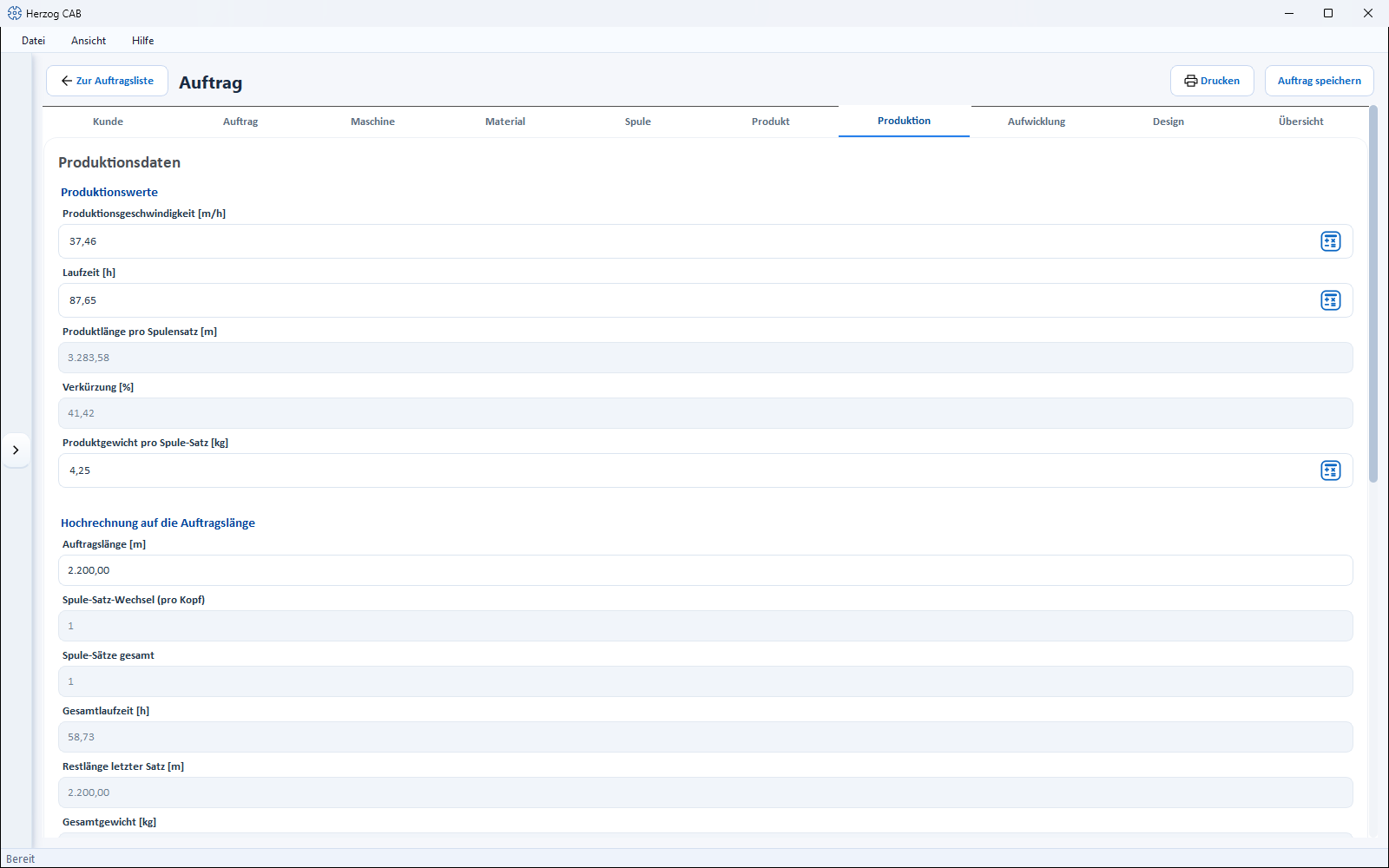Switch to the Material tab
Screen dimensions: 1389x868
[x=505, y=122]
